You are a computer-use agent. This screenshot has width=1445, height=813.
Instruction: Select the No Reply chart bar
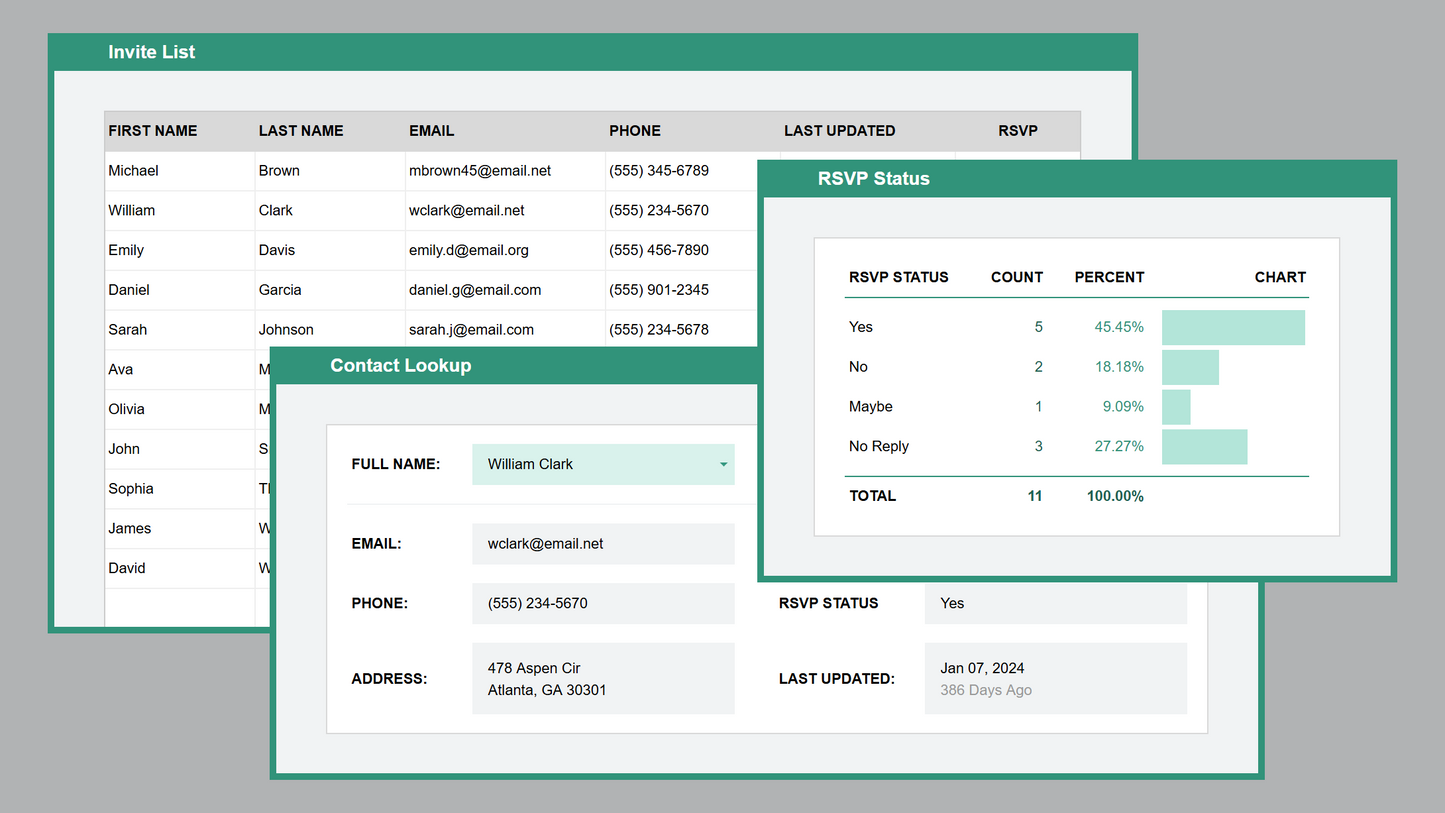tap(1204, 447)
